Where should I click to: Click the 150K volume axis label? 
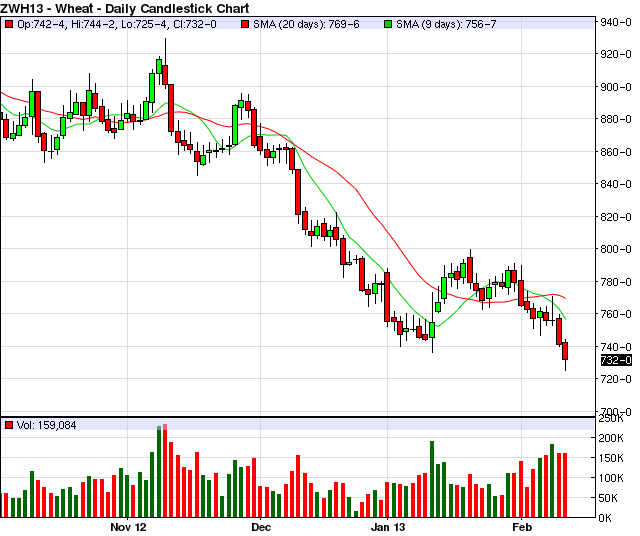tap(611, 458)
